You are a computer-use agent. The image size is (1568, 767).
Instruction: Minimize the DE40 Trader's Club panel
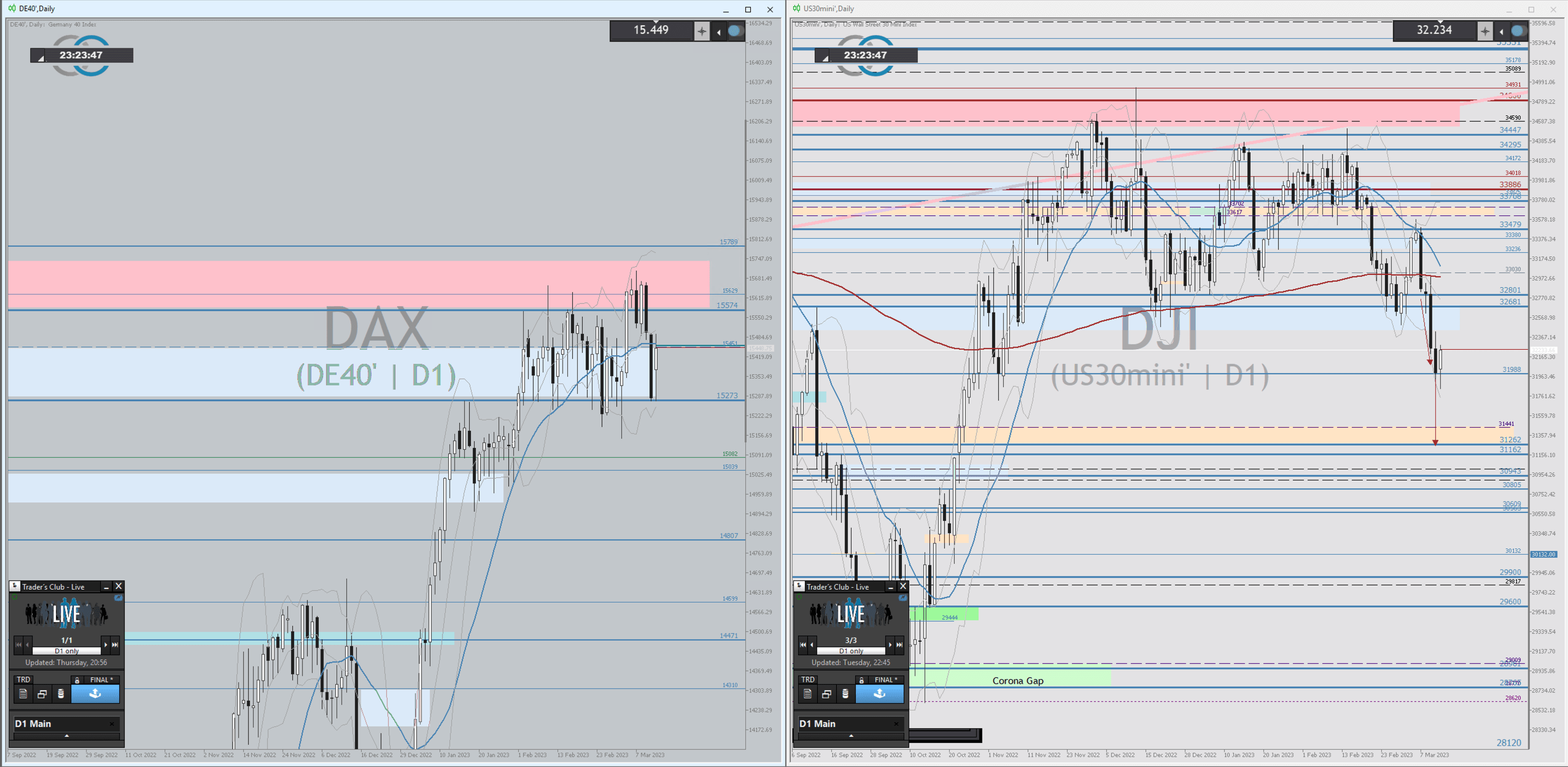point(106,587)
